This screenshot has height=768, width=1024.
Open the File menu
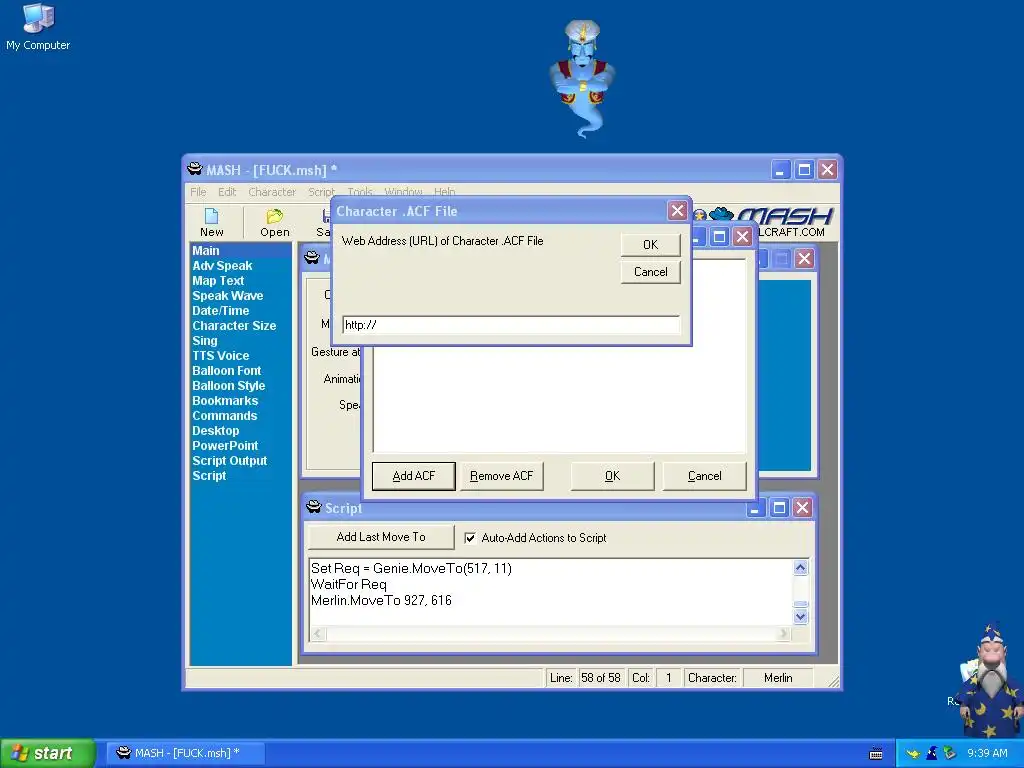[198, 192]
